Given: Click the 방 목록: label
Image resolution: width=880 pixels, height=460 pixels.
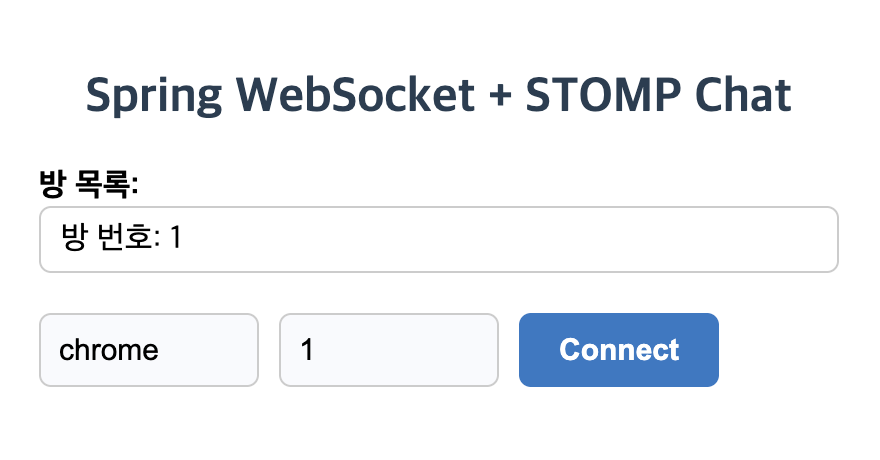Looking at the screenshot, I should 89,183.
